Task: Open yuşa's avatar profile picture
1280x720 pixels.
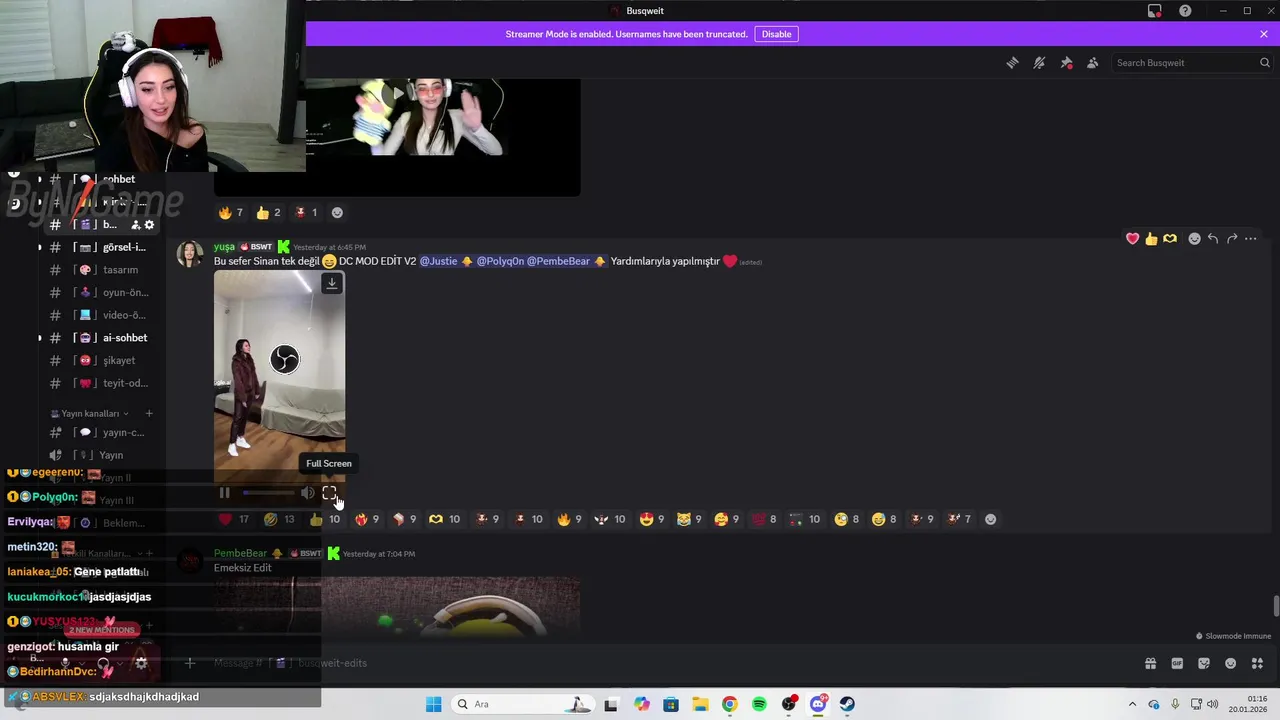Action: 190,254
